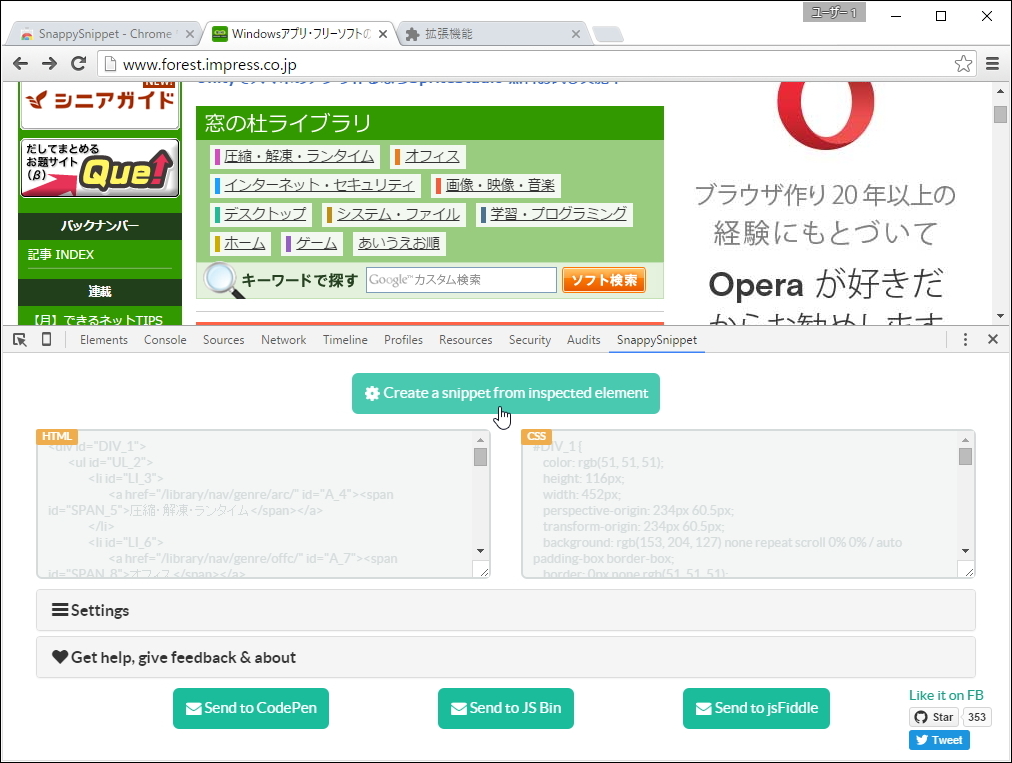The image size is (1012, 763).
Task: Click the back navigation arrow
Action: pos(20,62)
